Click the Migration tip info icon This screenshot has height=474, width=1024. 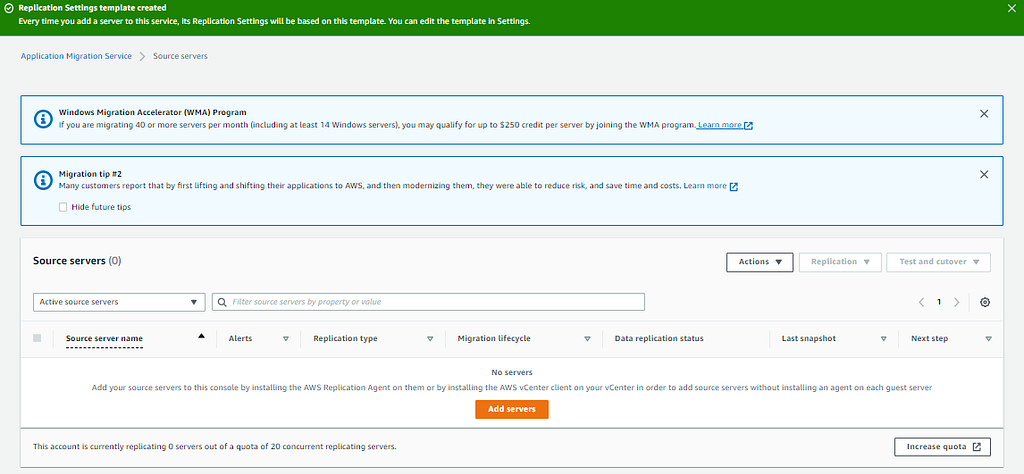point(43,180)
